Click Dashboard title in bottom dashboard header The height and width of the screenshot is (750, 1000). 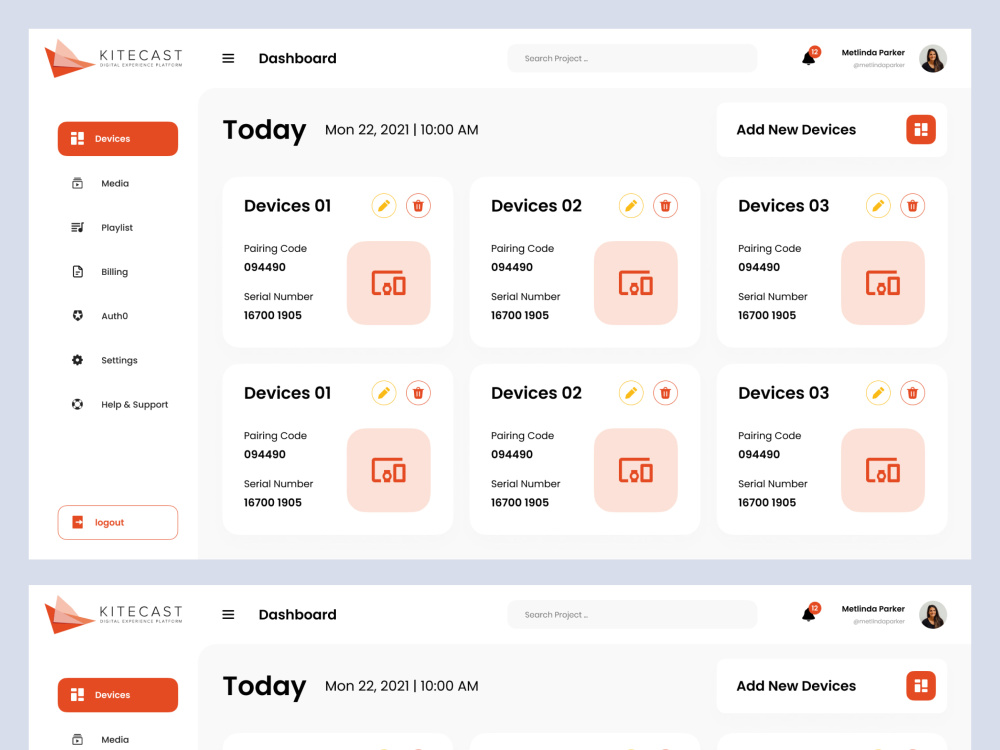[x=297, y=614]
